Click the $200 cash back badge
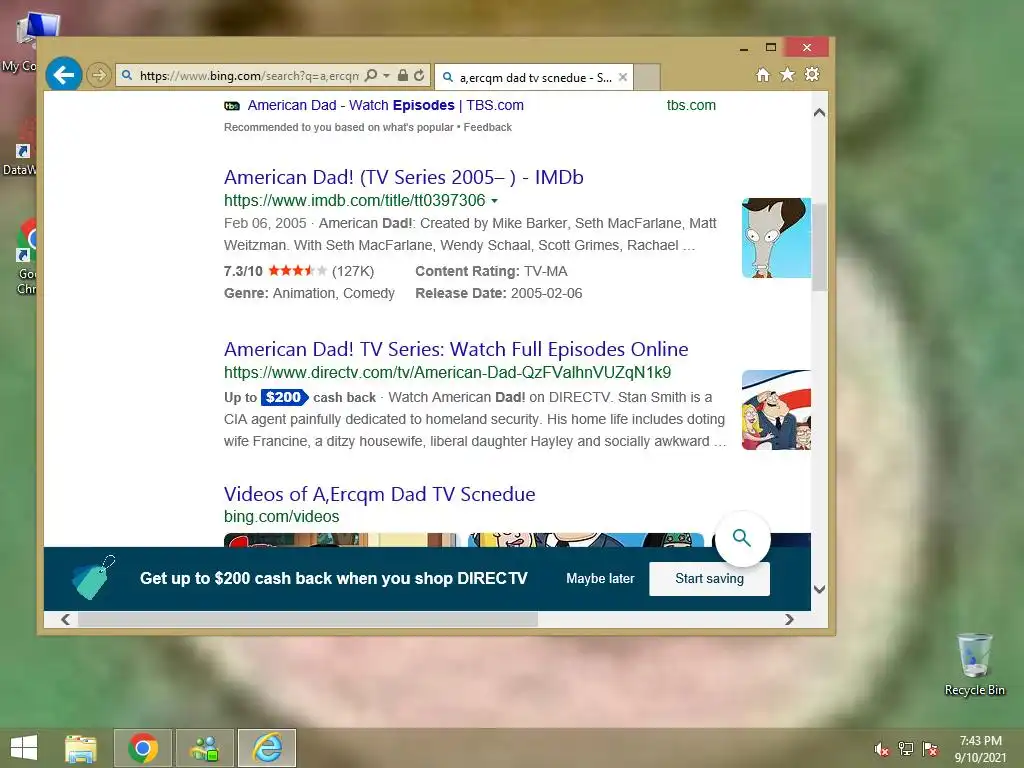 pyautogui.click(x=284, y=397)
